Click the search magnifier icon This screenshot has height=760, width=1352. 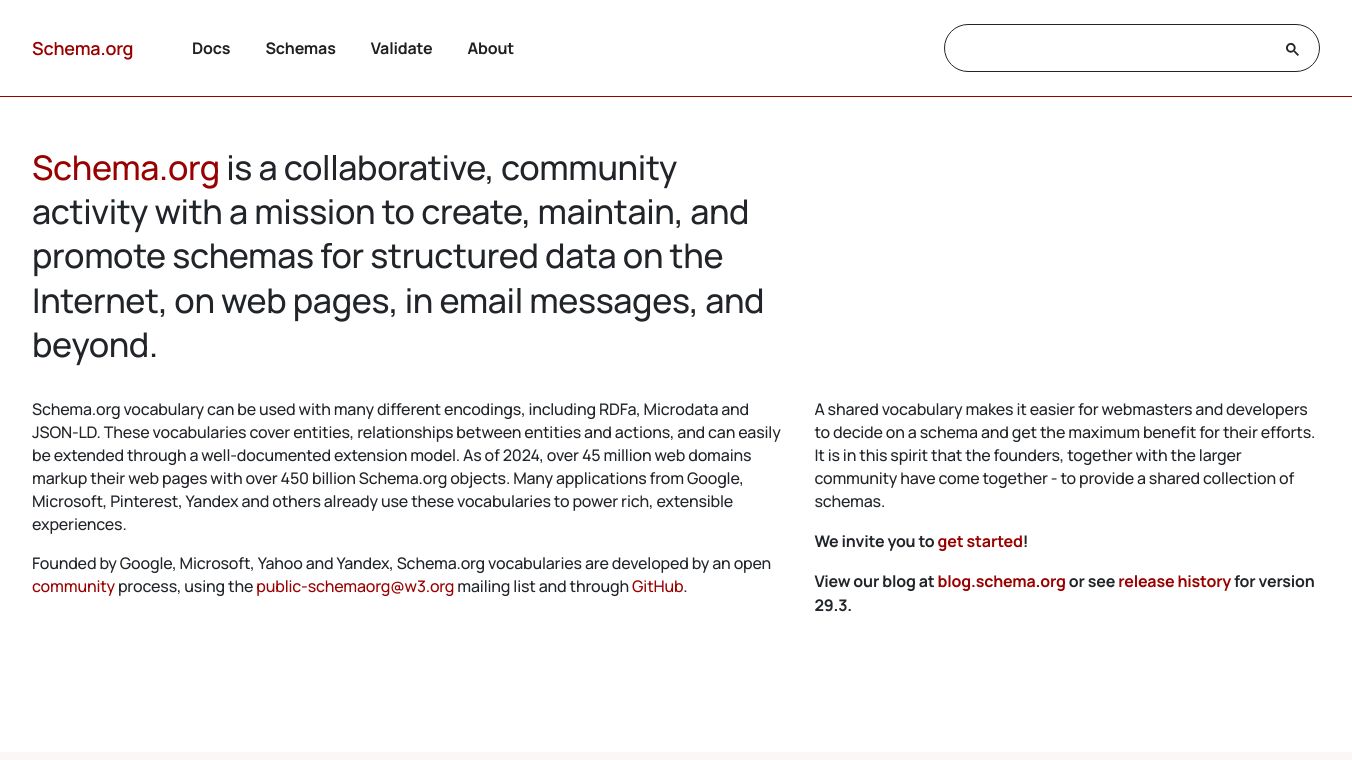coord(1292,49)
